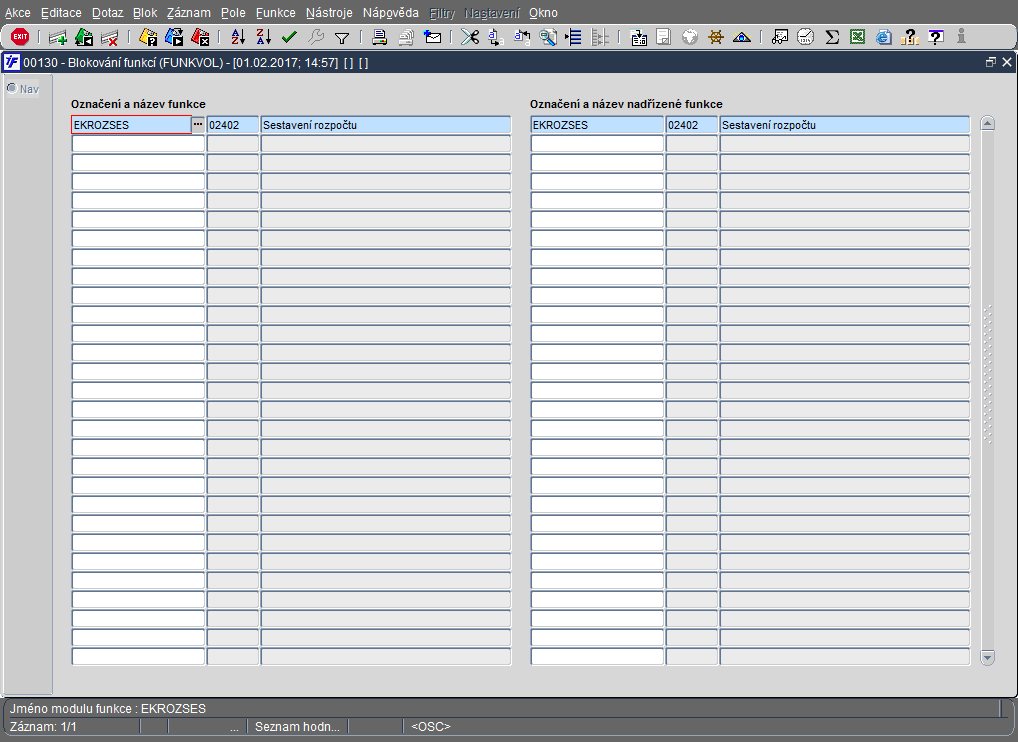Click the calendar clock icon
Image resolution: width=1018 pixels, height=742 pixels.
806,38
